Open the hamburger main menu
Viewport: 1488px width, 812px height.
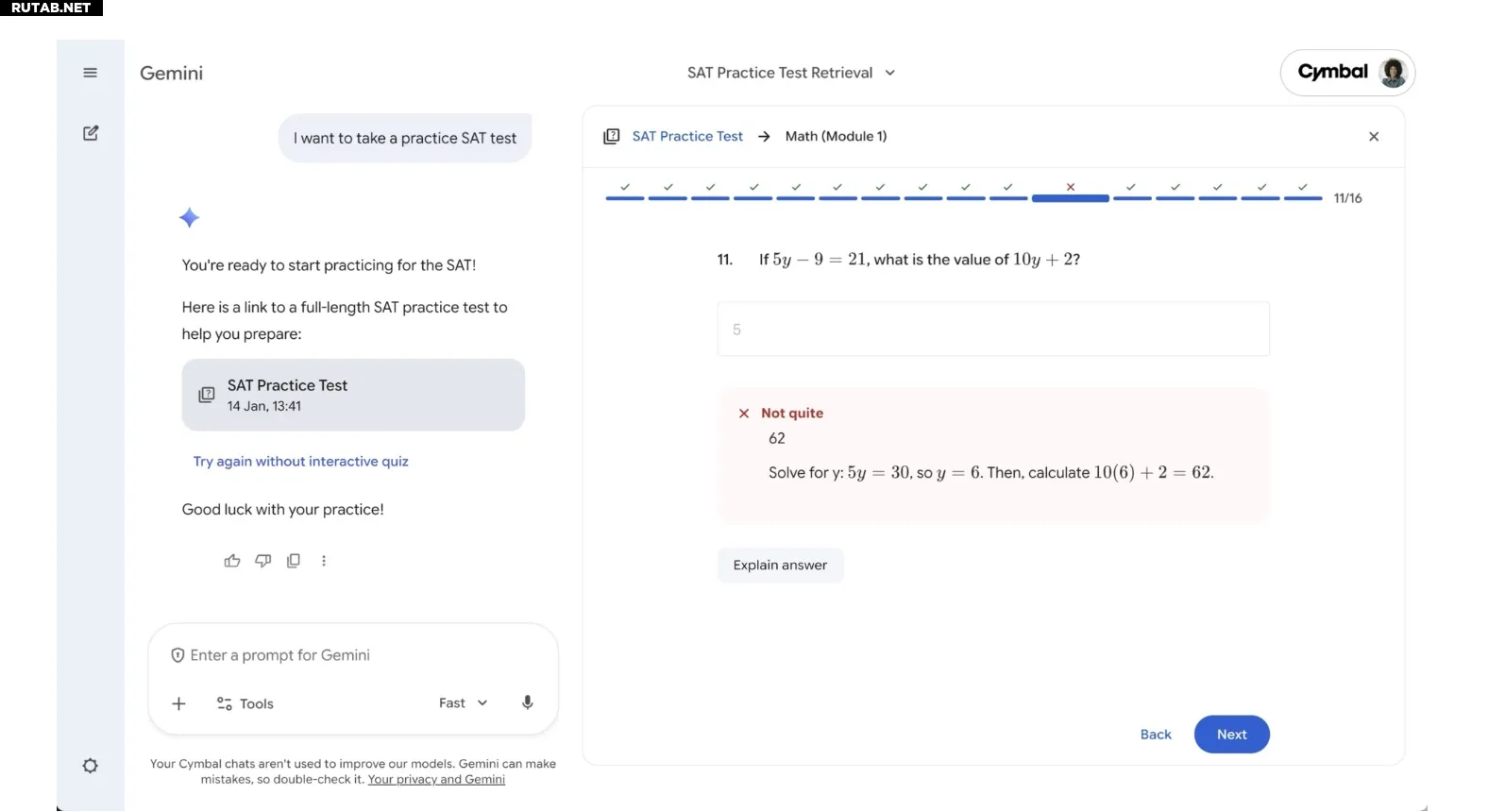tap(91, 73)
